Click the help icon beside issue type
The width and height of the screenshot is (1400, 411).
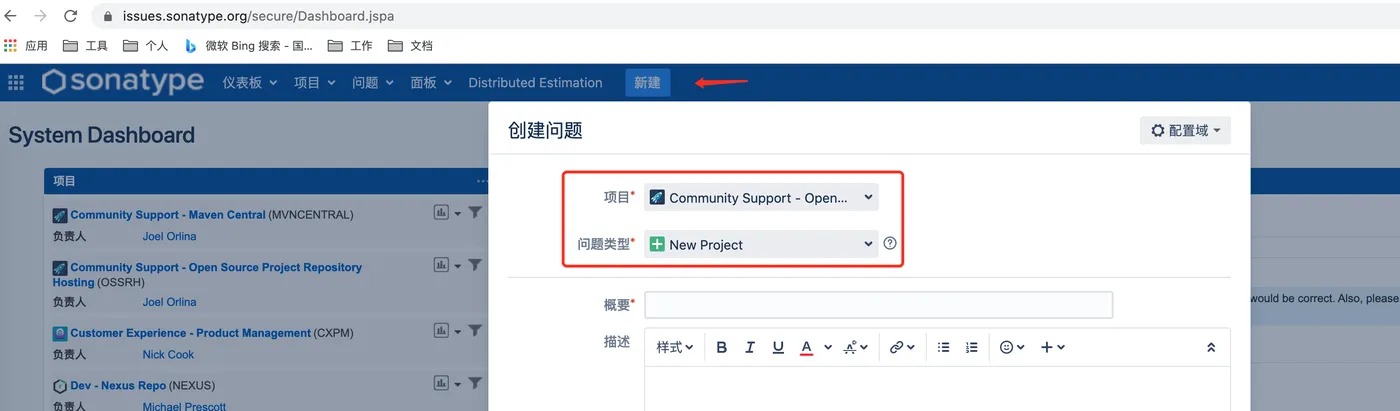pos(890,243)
